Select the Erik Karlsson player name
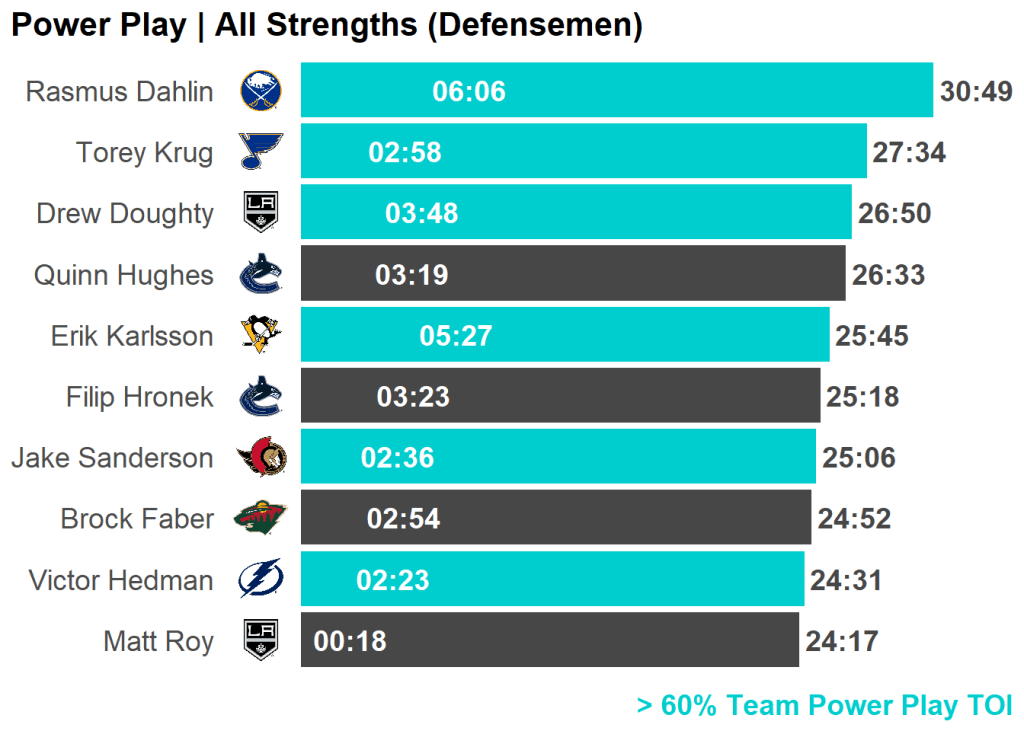The height and width of the screenshot is (731, 1024). pos(132,336)
